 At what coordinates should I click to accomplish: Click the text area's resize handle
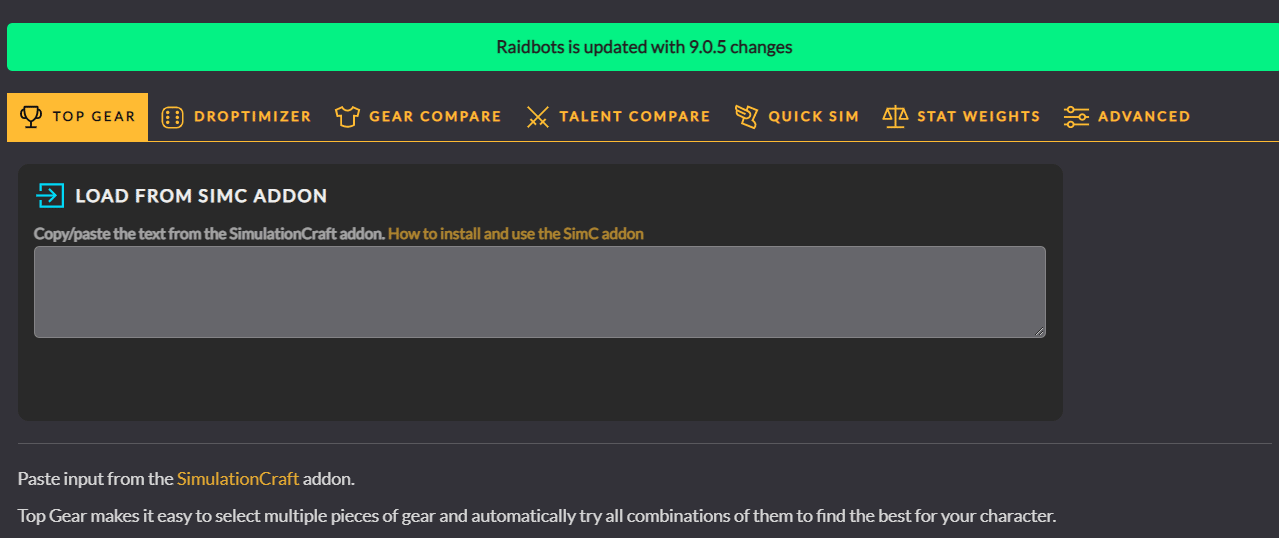tap(1040, 332)
